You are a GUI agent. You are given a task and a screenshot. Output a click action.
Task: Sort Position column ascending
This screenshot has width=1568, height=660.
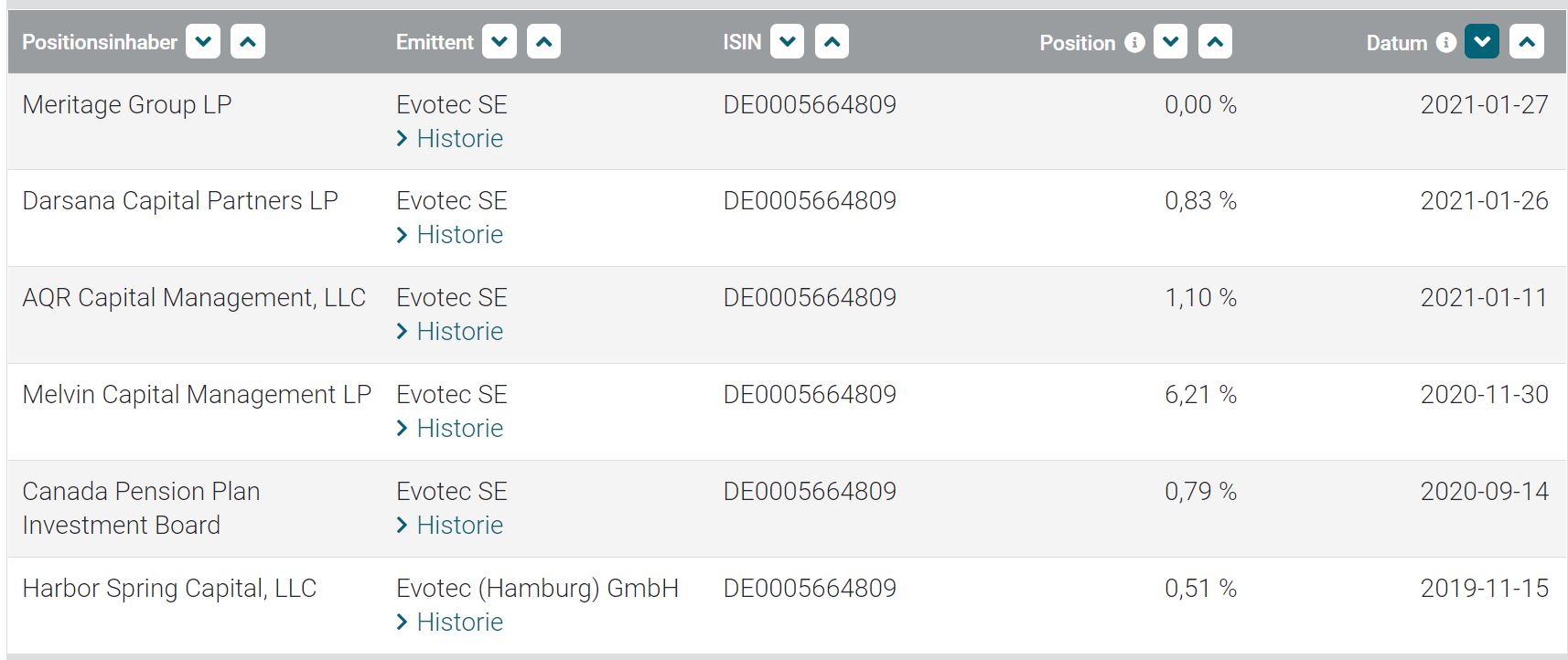[x=1215, y=42]
